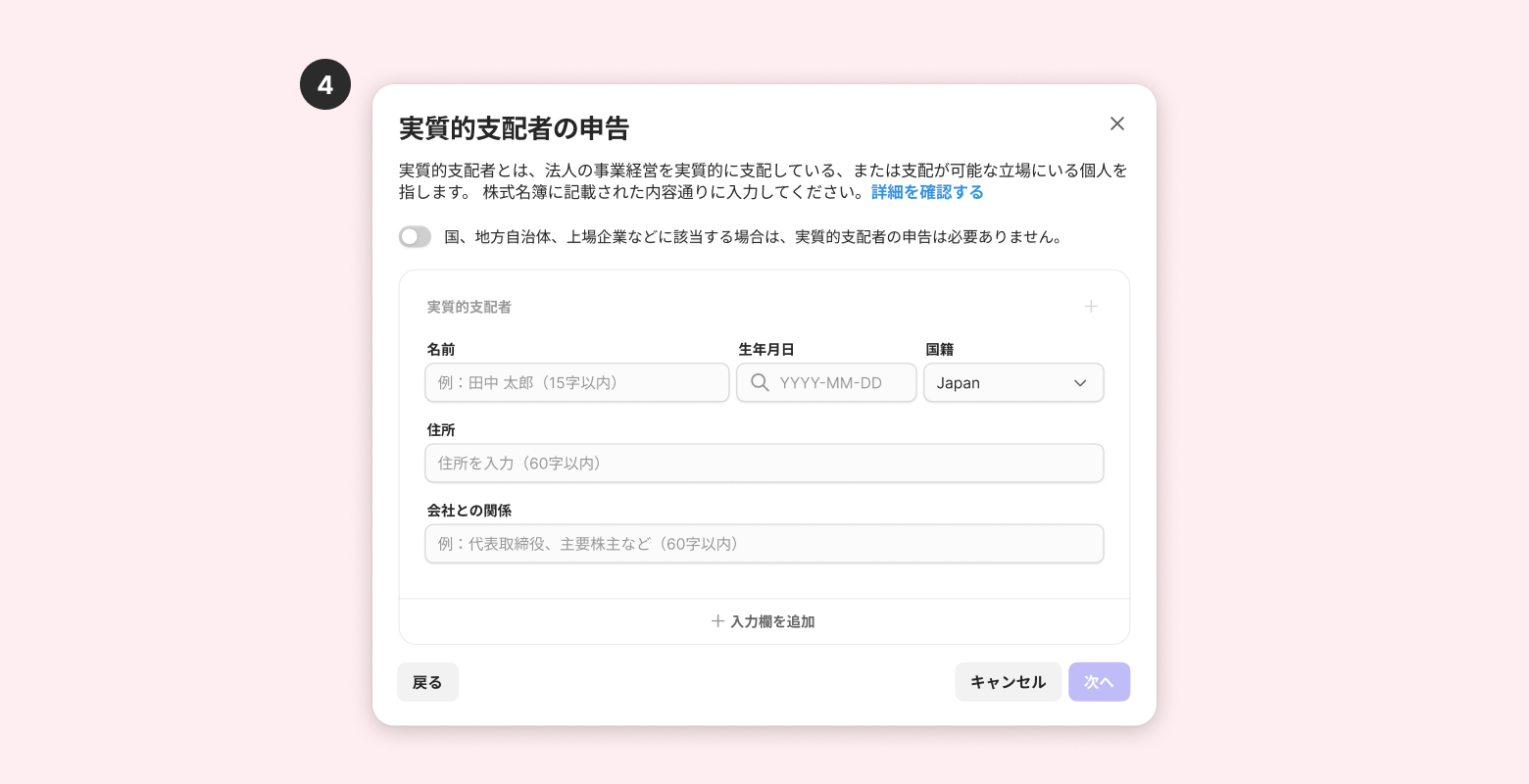
Task: Click the toggle label text about 上場企業
Action: coord(754,236)
